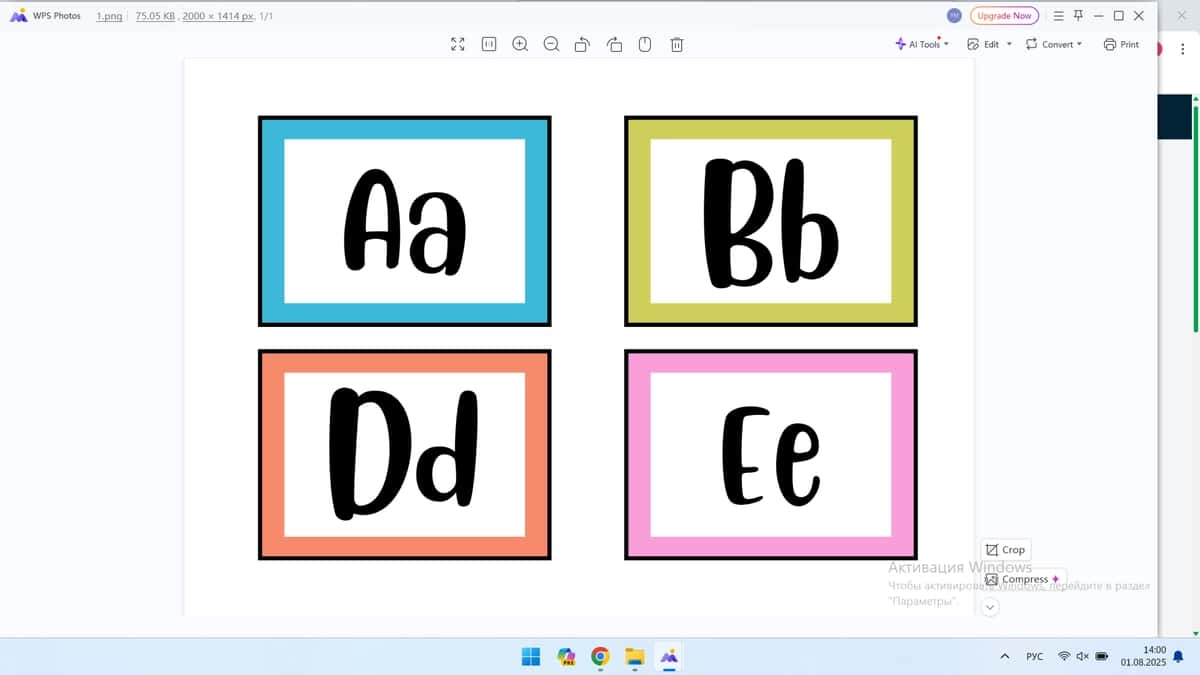Click WPS Photos taskbar icon
Screen dimensions: 1200x675
668,656
